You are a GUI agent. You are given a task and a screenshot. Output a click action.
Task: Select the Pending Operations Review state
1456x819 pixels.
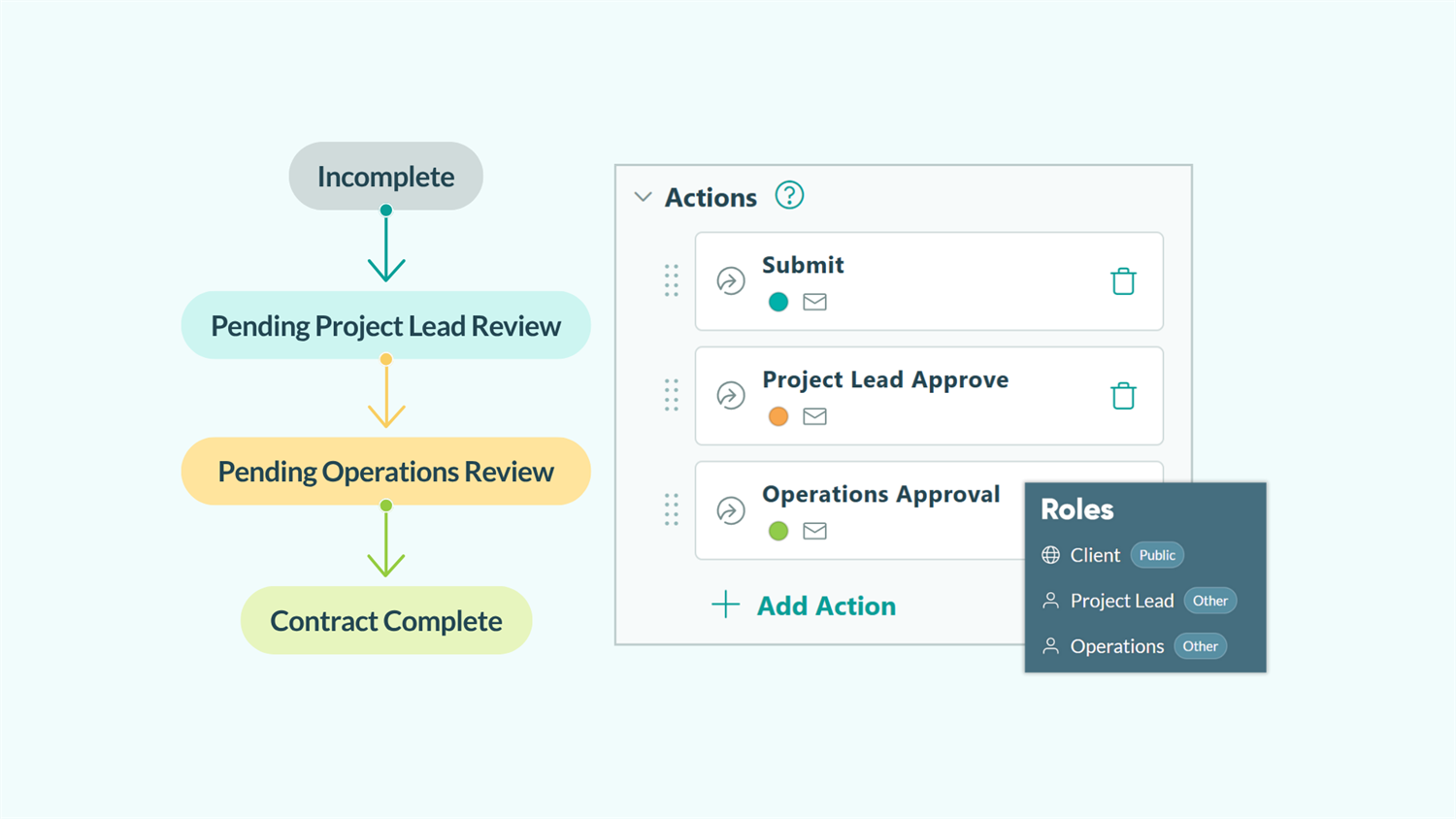pyautogui.click(x=385, y=472)
